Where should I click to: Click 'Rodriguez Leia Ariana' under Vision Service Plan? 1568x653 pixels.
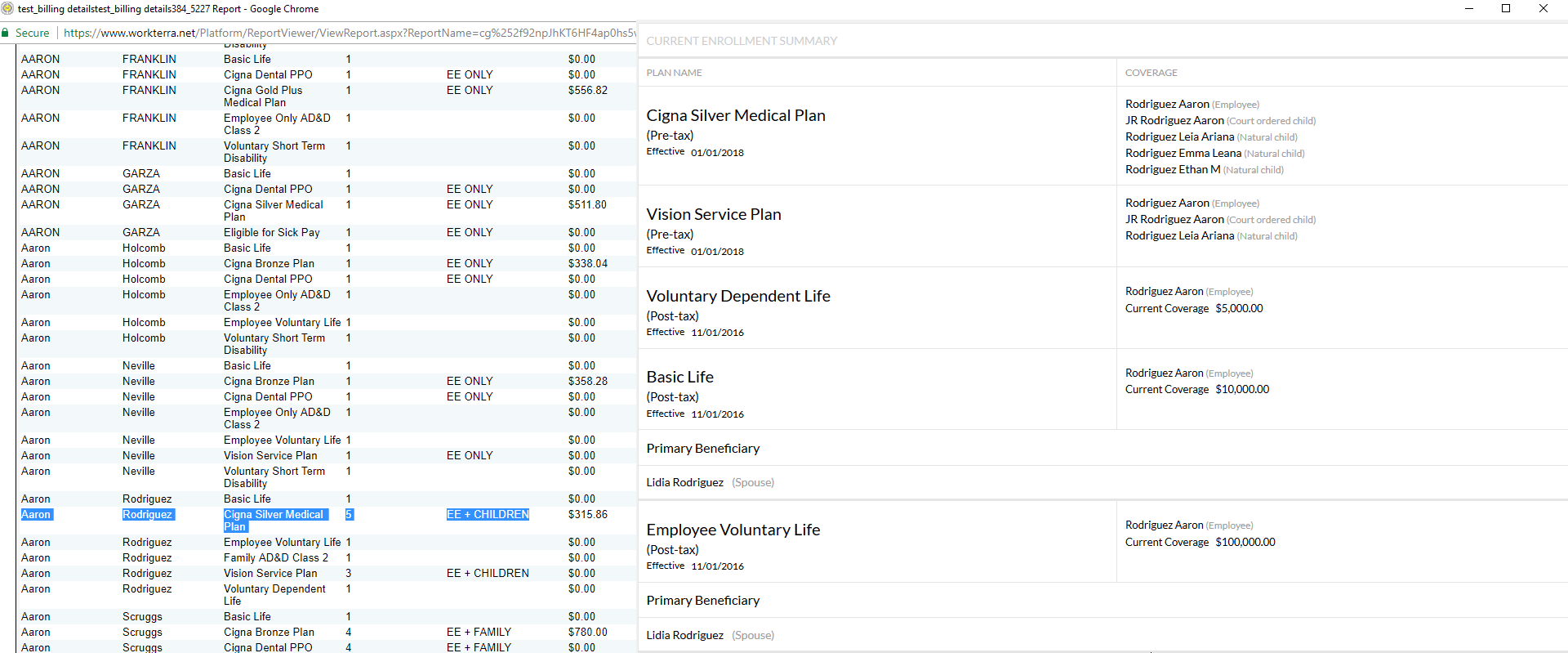1179,235
